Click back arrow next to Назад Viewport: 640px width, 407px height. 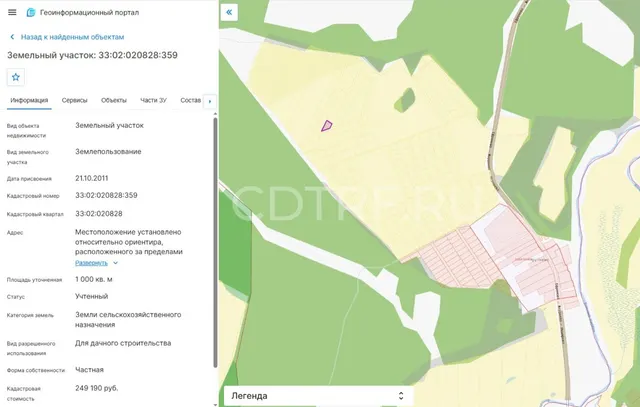[12, 37]
